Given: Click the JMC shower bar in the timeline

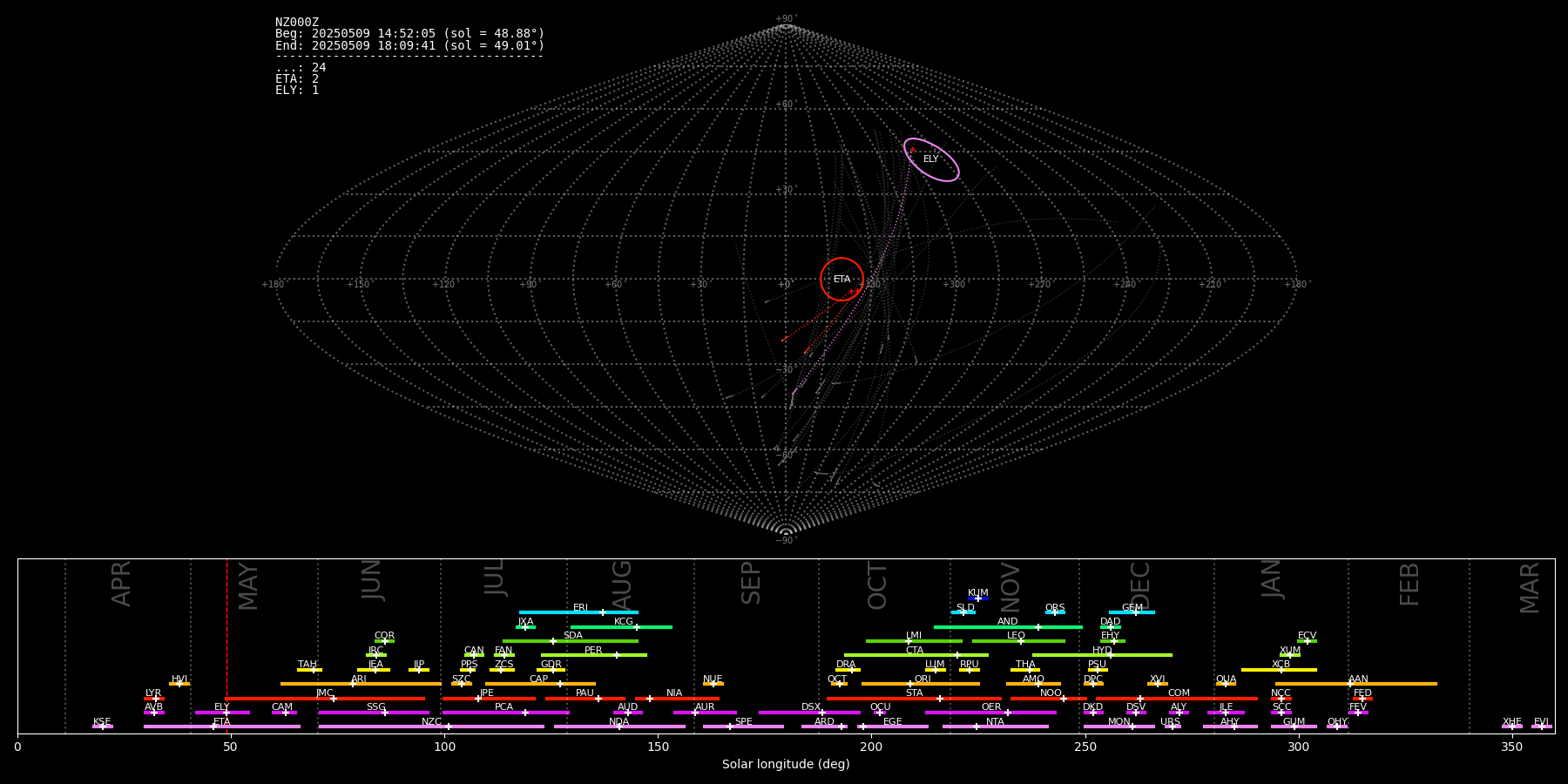Looking at the screenshot, I should pyautogui.click(x=326, y=698).
